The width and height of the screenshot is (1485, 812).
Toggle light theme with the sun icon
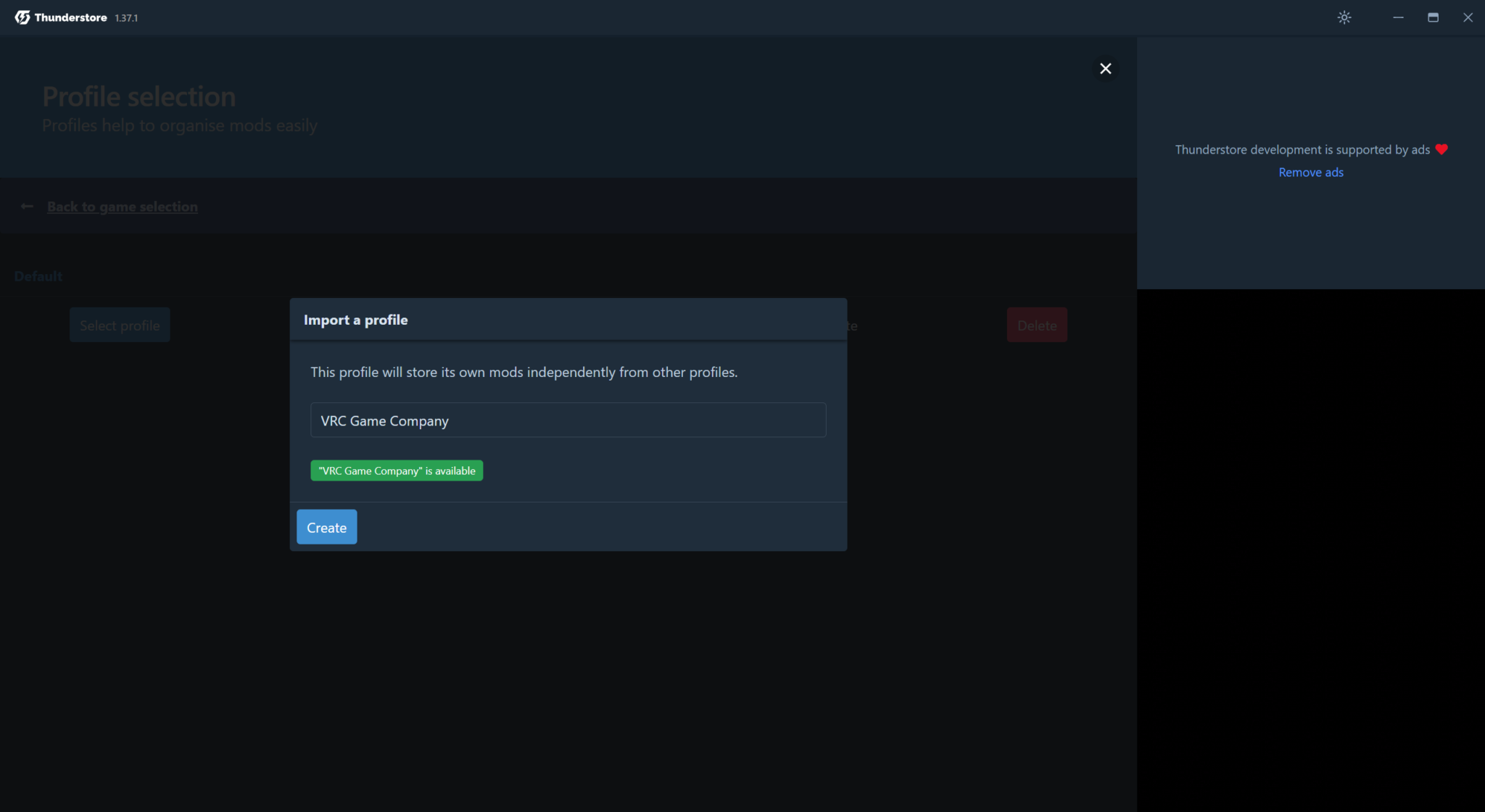pyautogui.click(x=1344, y=17)
